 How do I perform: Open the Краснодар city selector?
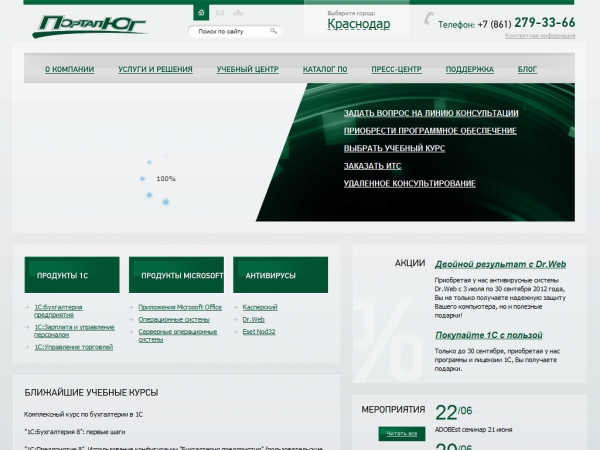click(x=359, y=24)
